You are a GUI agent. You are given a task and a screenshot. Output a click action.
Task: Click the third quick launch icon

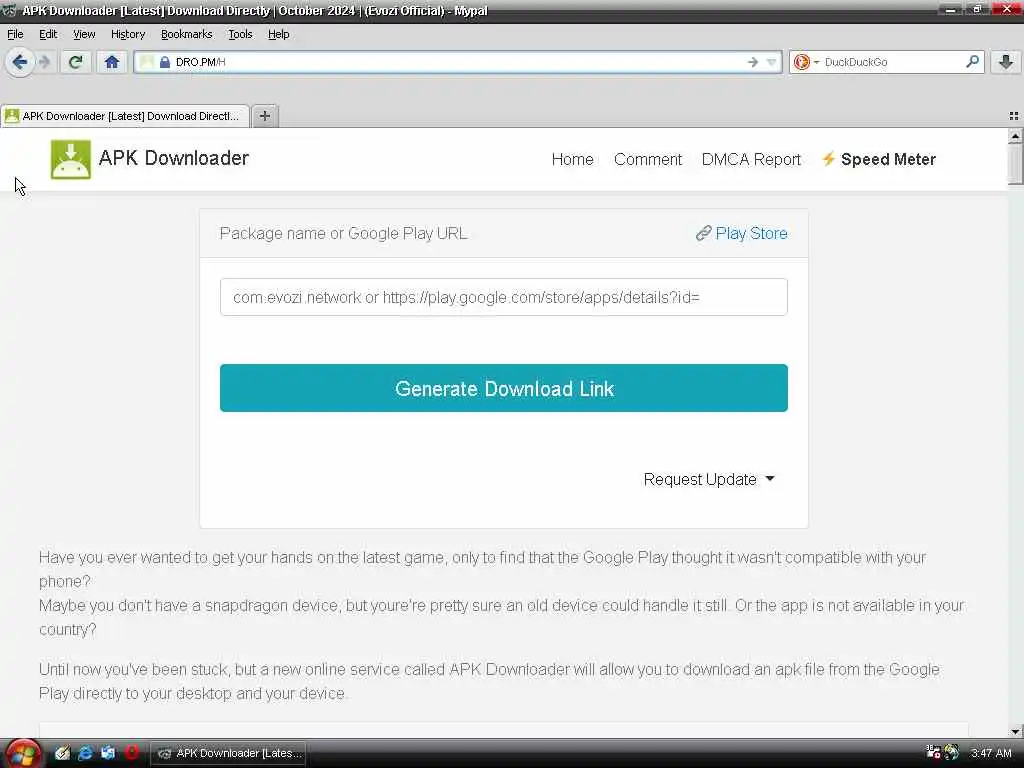pos(108,753)
